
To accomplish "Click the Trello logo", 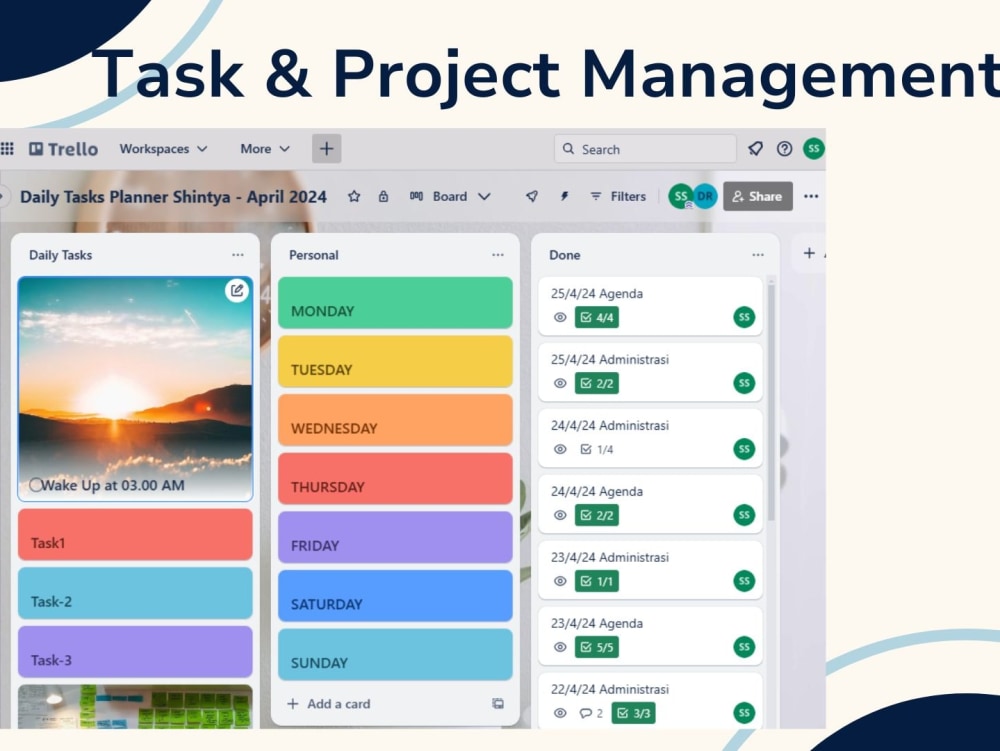I will (64, 149).
